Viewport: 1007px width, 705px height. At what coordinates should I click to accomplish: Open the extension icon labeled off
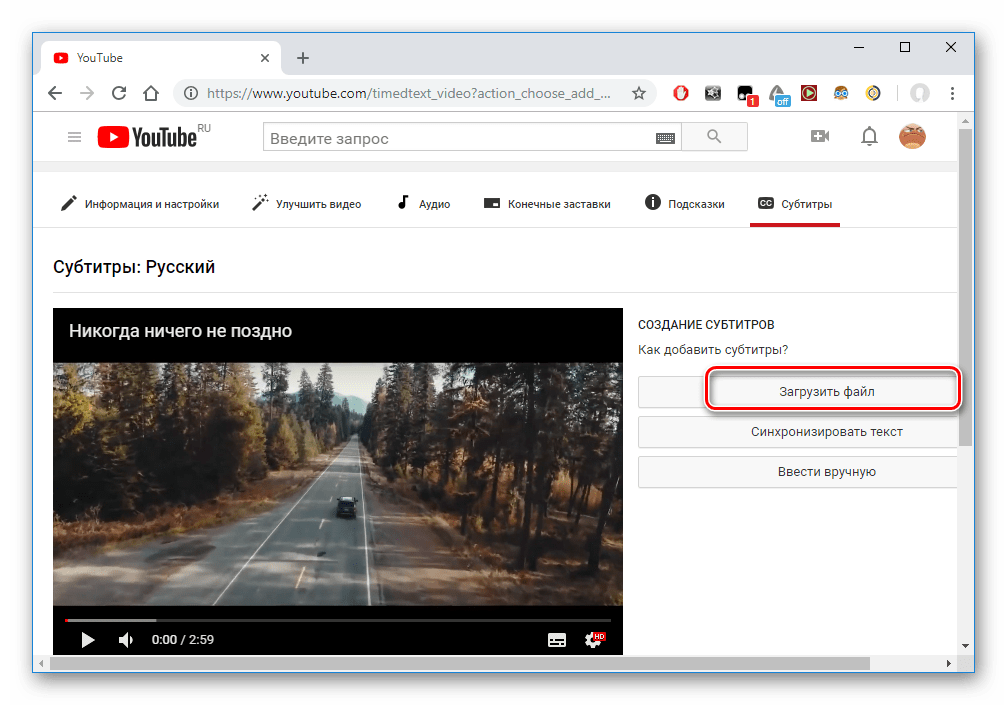[x=780, y=95]
